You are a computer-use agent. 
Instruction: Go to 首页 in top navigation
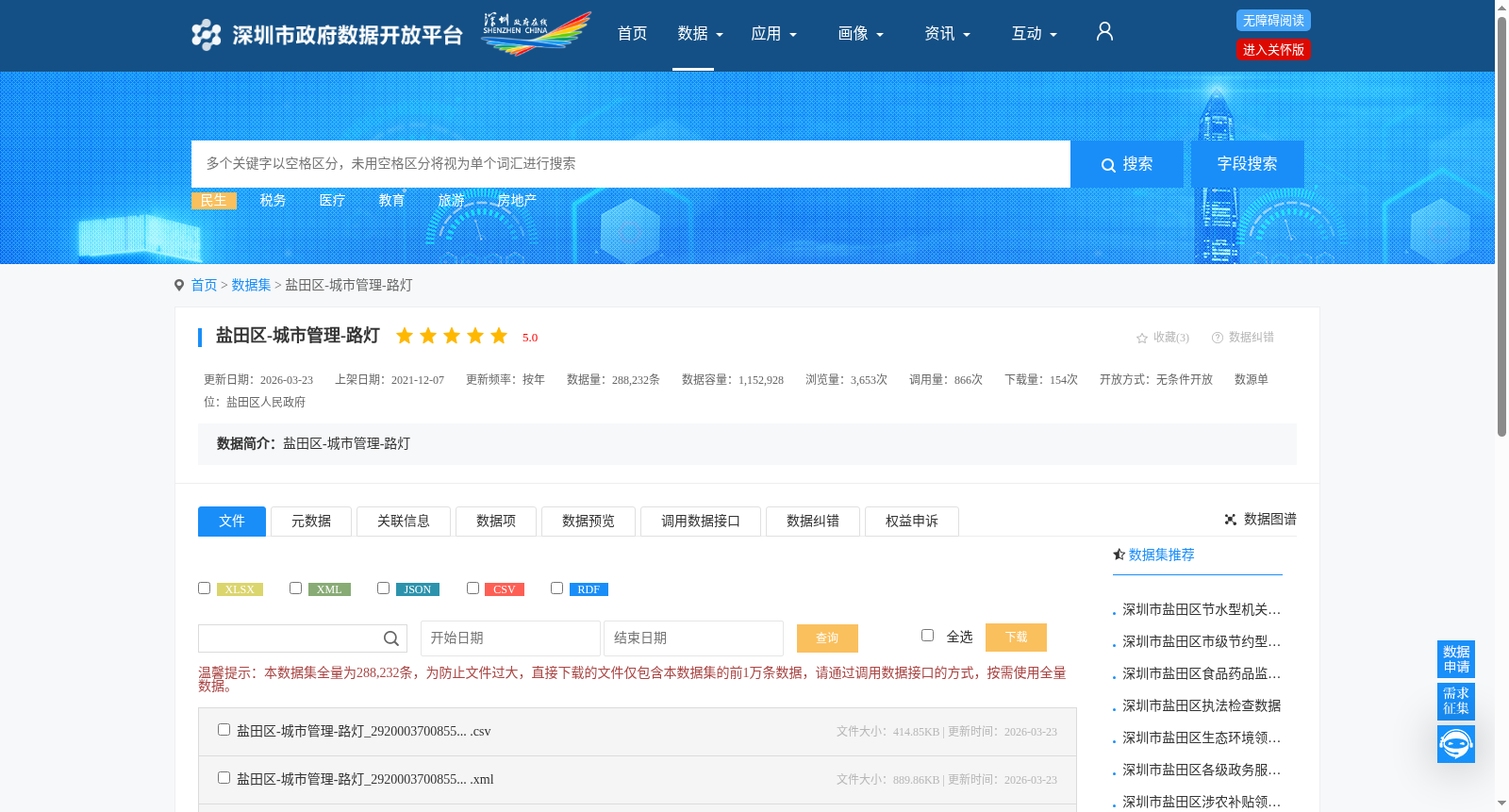coord(632,34)
